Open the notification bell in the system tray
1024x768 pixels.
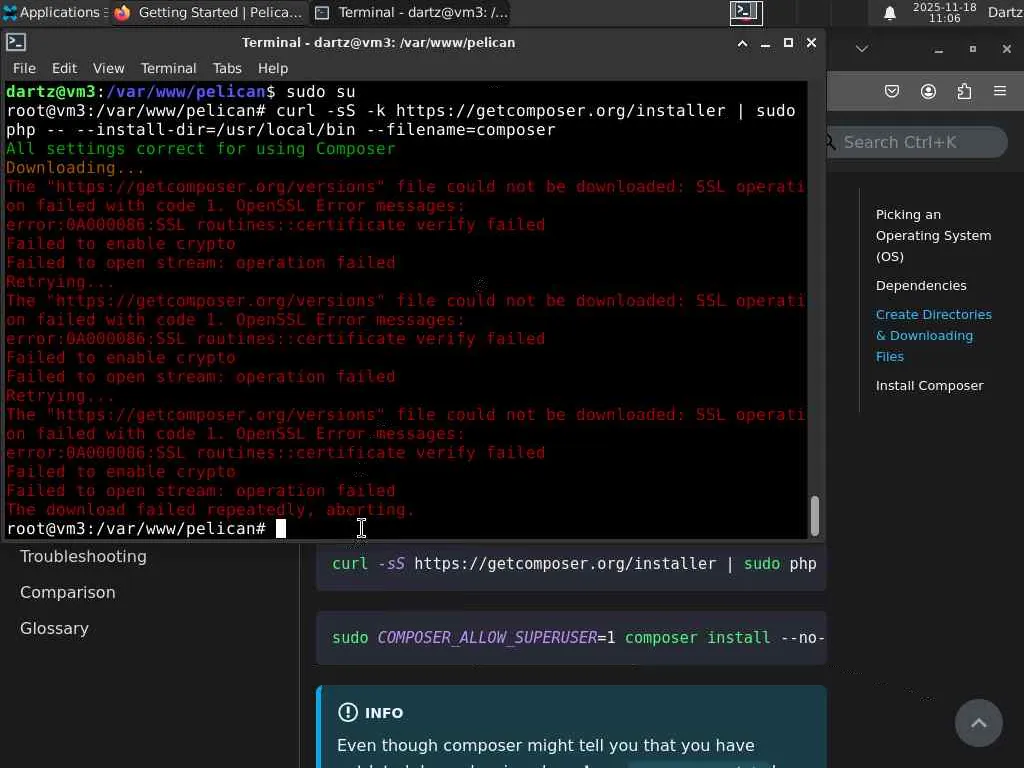[889, 13]
